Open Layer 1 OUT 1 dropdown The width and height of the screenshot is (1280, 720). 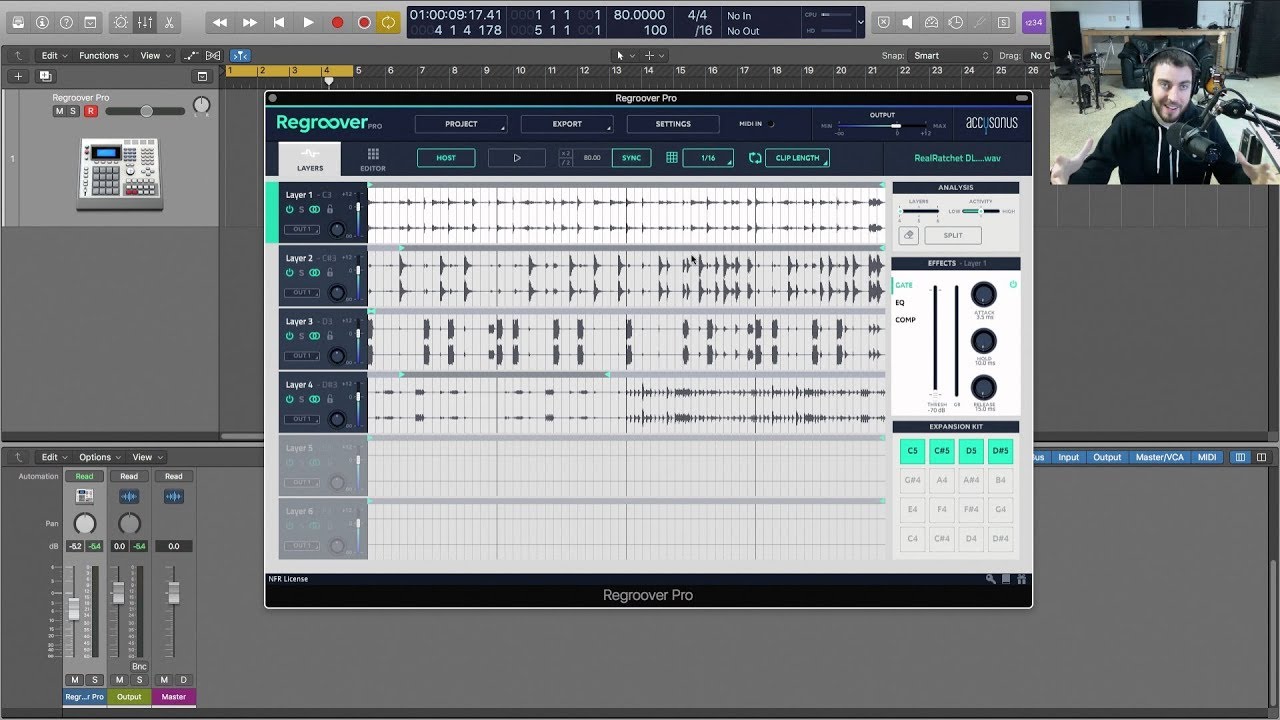(302, 229)
